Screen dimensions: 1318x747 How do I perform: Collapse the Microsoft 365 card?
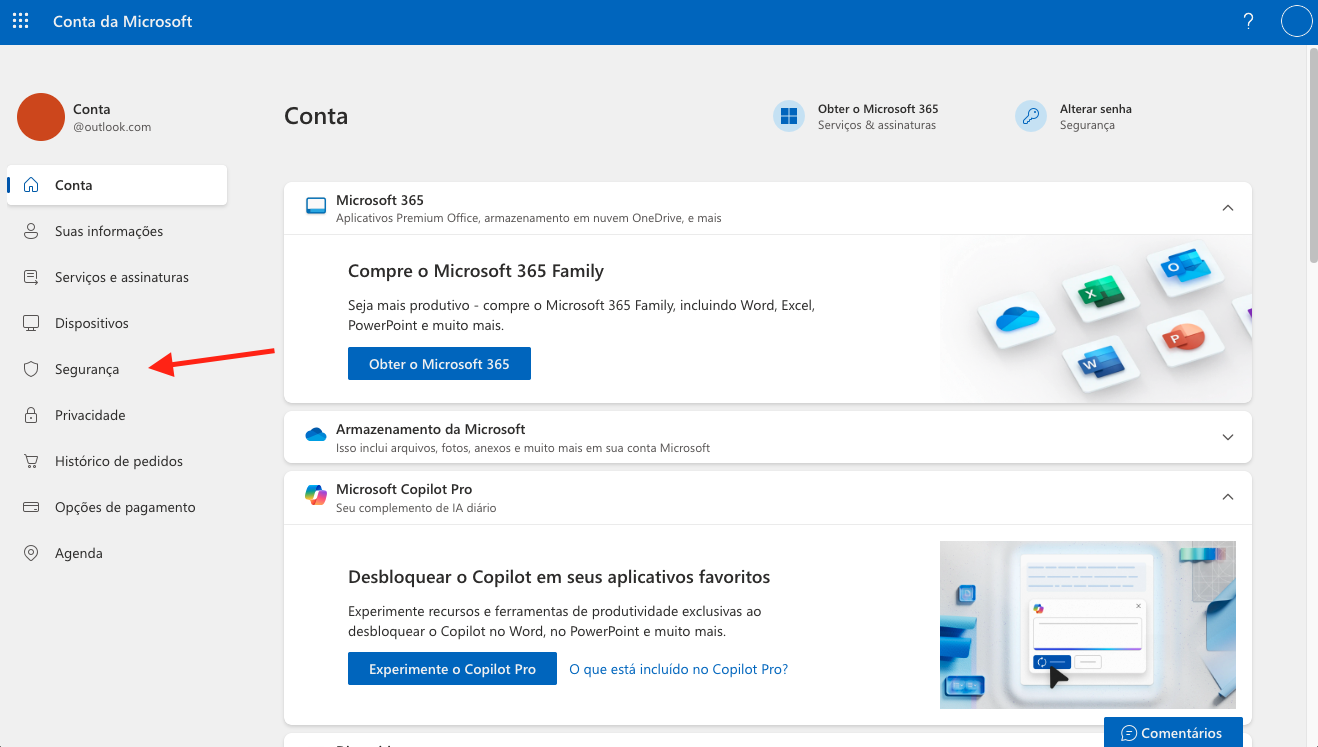click(x=1228, y=208)
